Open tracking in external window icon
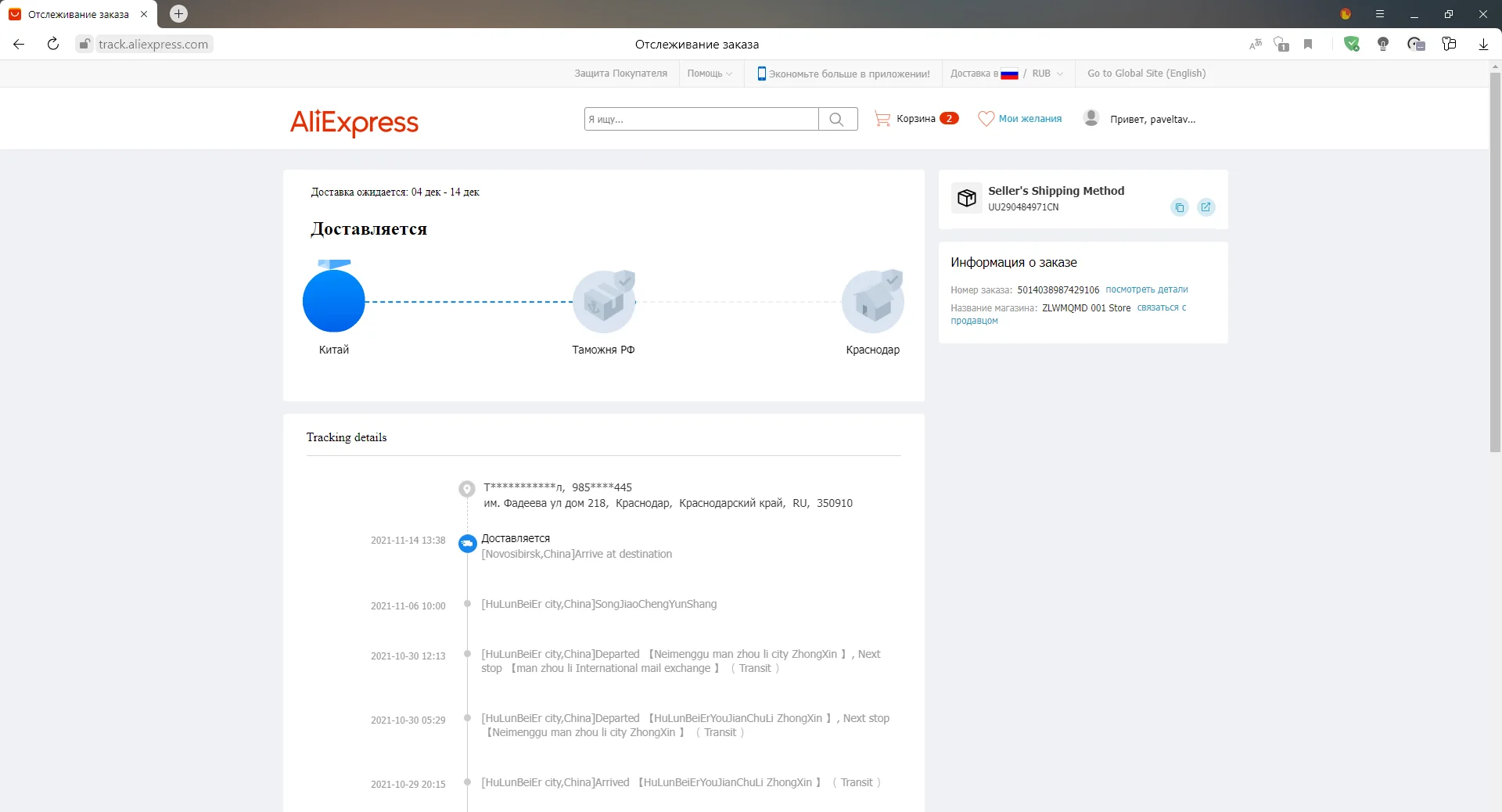This screenshot has height=812, width=1502. coord(1206,207)
